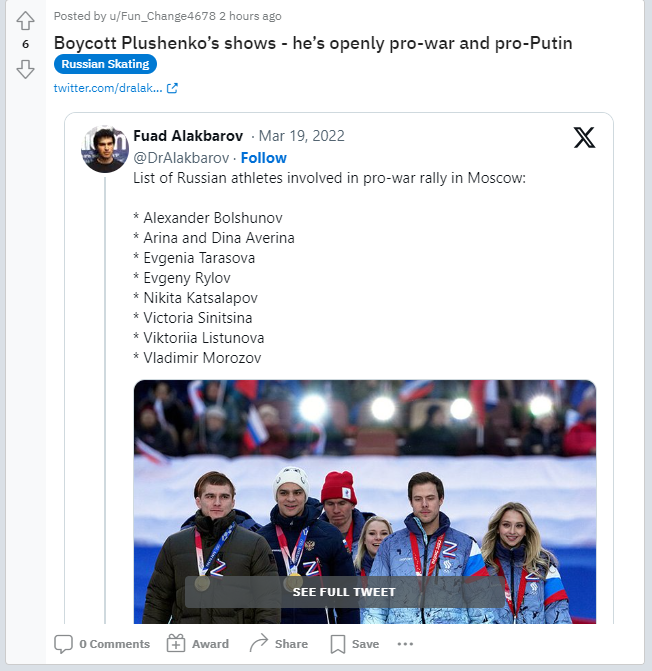Click the @DrAlakbarov handle

181,158
